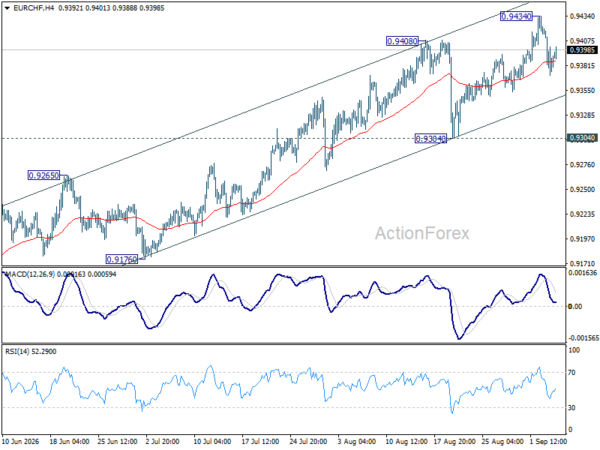Click the EURCHF,H4 chart title text
The width and height of the screenshot is (600, 450).
33,8
